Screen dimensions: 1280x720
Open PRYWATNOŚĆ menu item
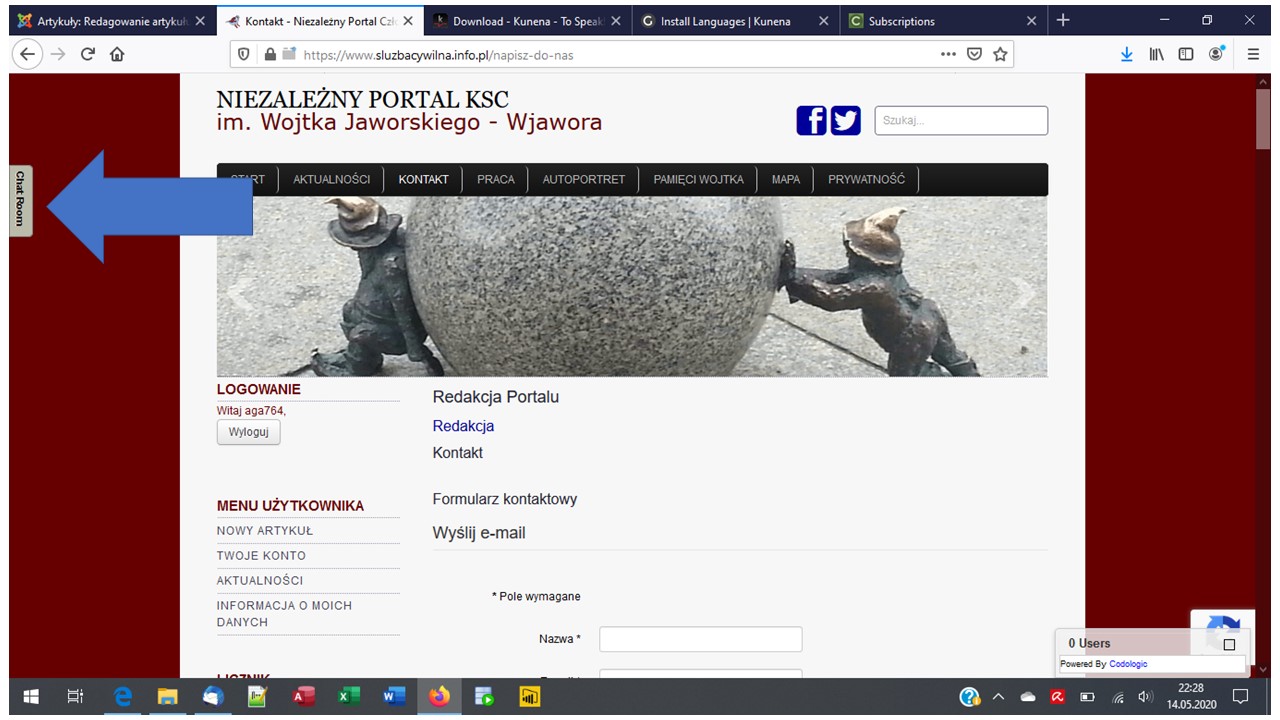click(867, 180)
